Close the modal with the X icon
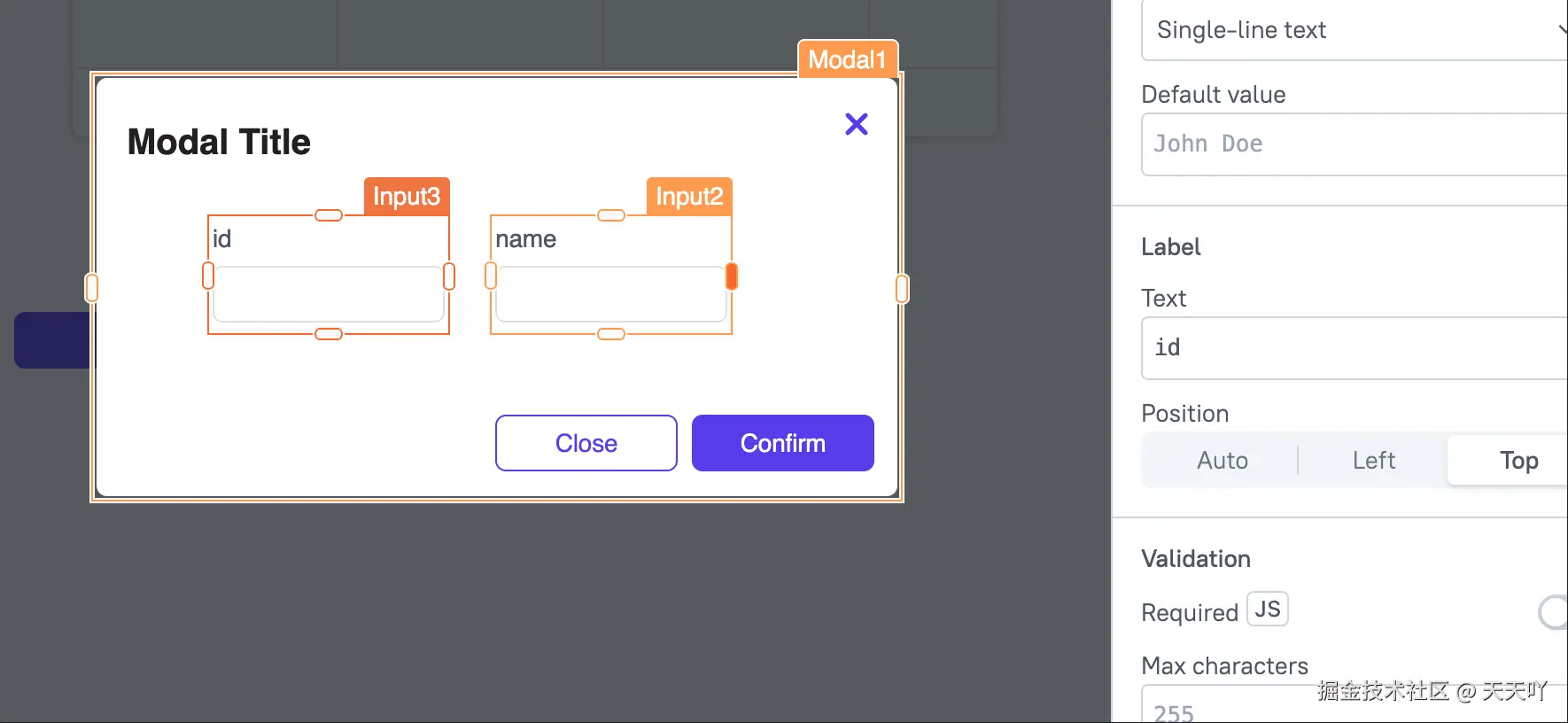 [856, 124]
